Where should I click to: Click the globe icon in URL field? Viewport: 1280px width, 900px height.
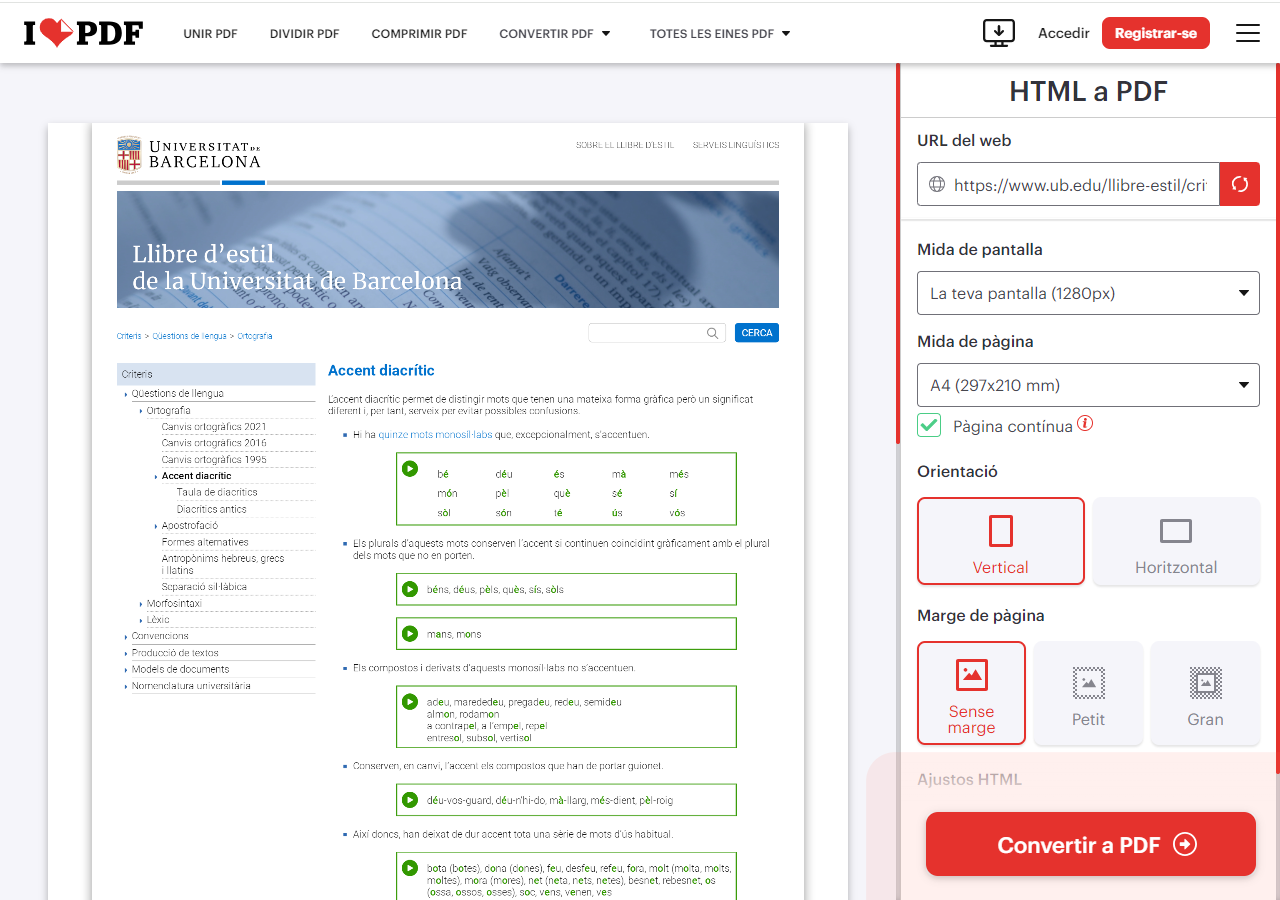pos(937,185)
